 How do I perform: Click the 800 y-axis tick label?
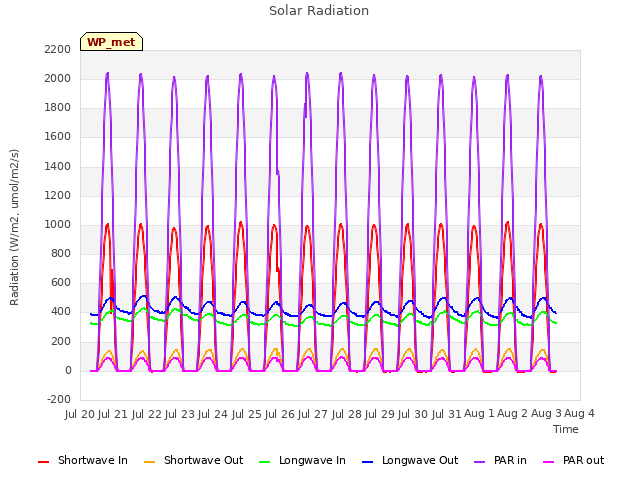61,254
